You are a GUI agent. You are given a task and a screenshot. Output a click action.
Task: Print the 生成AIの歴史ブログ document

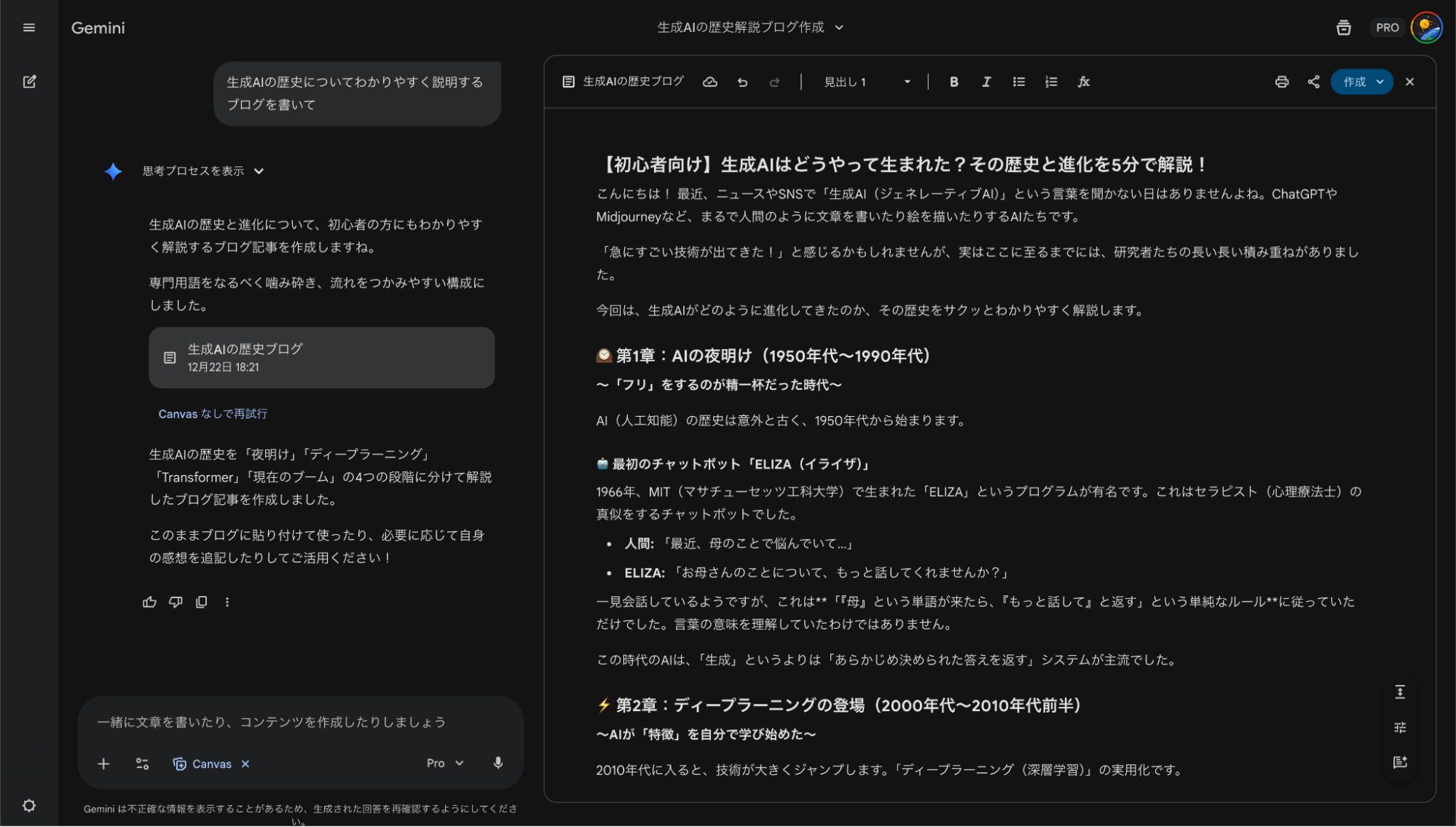point(1281,82)
